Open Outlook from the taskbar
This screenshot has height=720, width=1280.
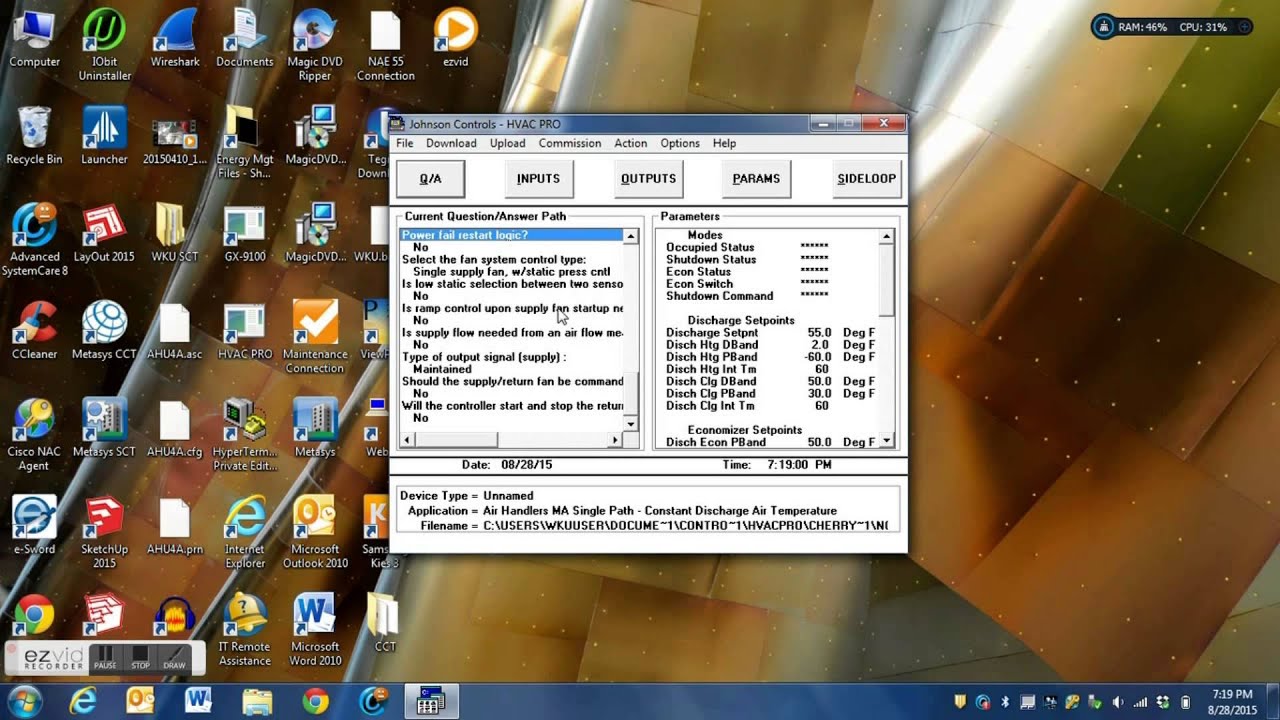[139, 701]
